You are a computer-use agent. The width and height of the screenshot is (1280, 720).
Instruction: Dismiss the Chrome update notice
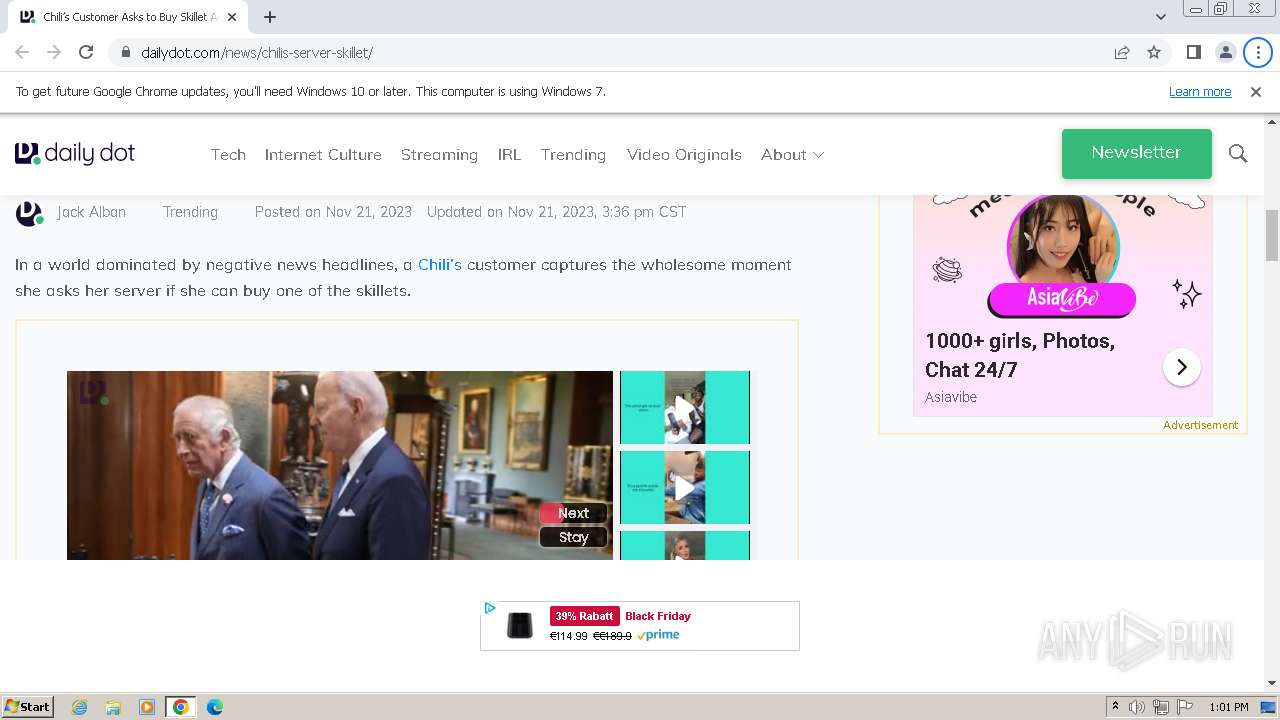(x=1256, y=91)
